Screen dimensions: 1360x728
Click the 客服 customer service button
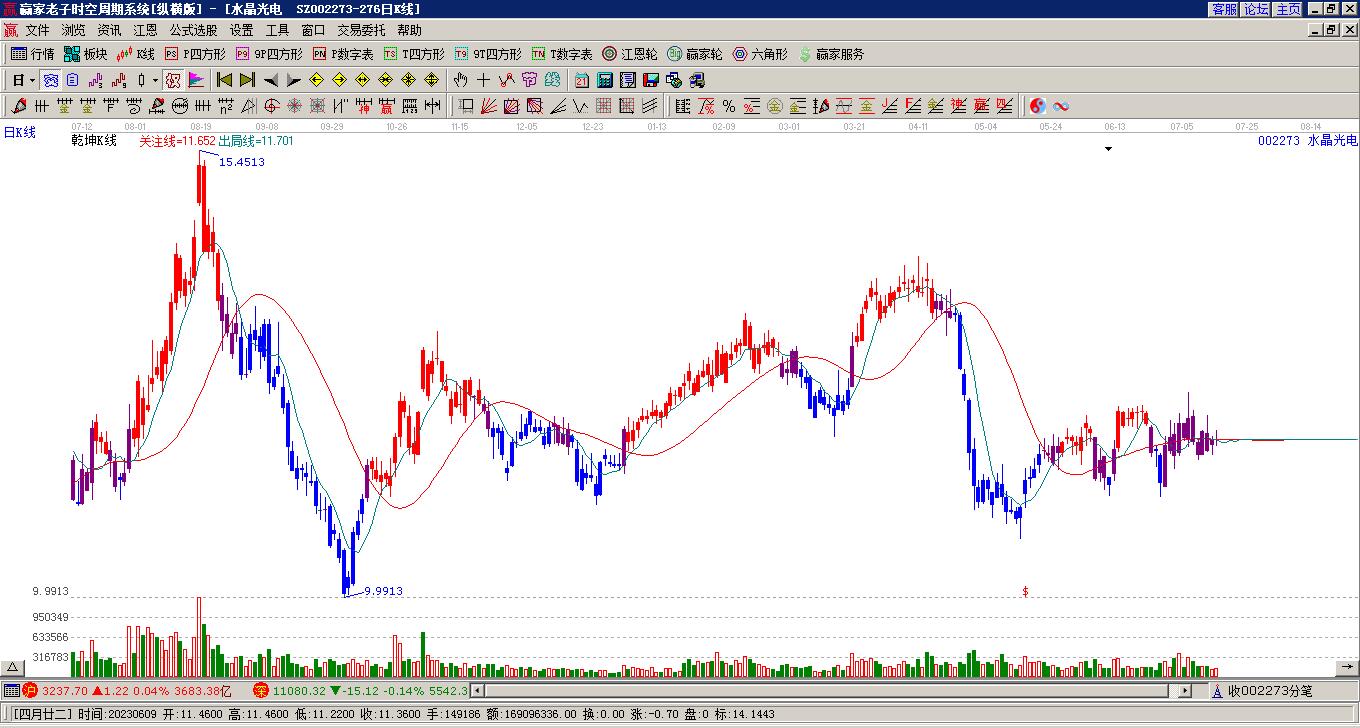[1225, 9]
